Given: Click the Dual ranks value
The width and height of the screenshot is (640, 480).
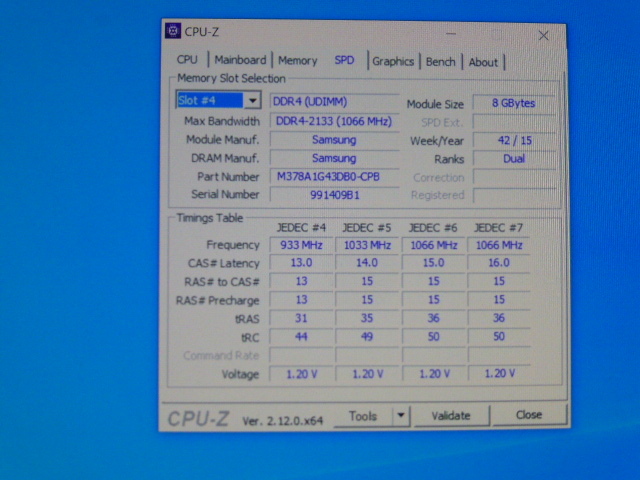Looking at the screenshot, I should 514,159.
